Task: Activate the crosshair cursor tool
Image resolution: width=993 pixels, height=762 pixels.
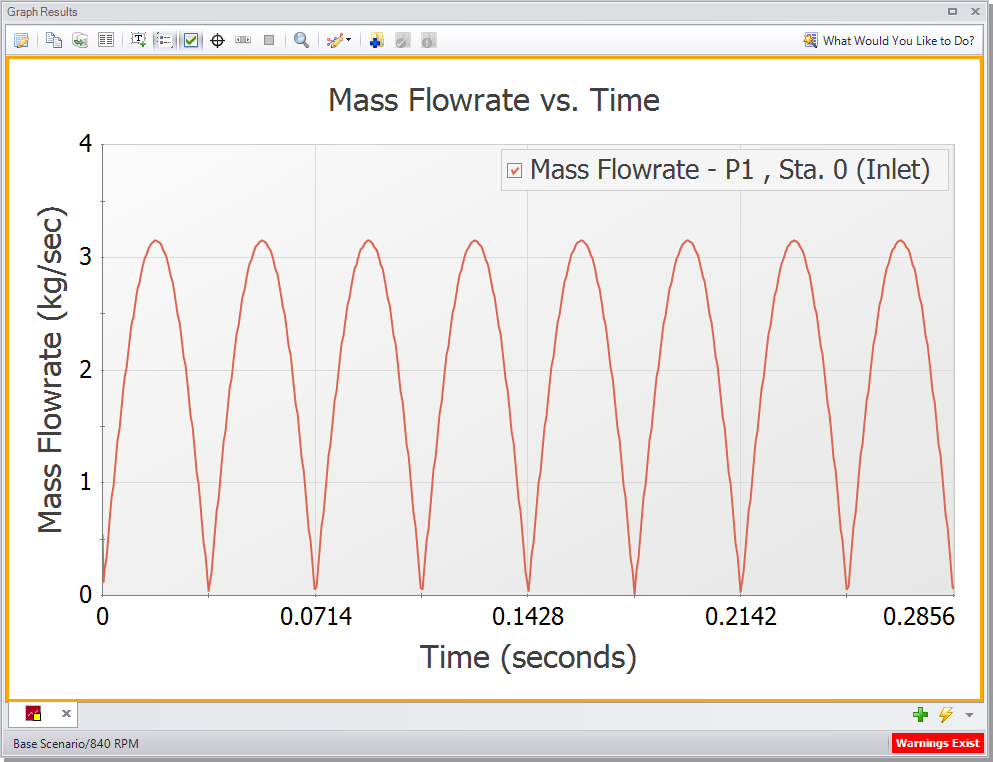Action: pos(217,41)
